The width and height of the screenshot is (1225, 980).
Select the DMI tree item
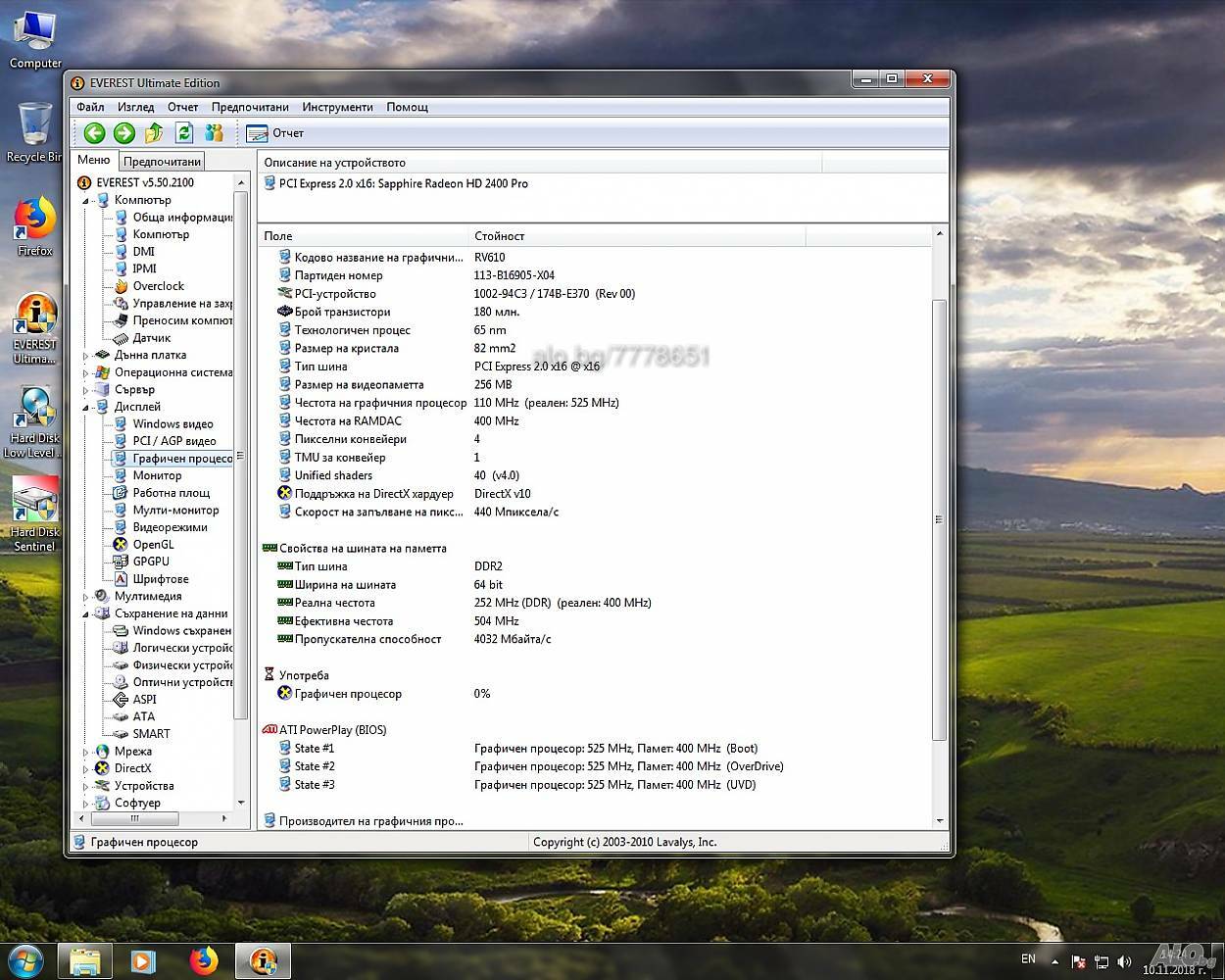click(x=144, y=252)
